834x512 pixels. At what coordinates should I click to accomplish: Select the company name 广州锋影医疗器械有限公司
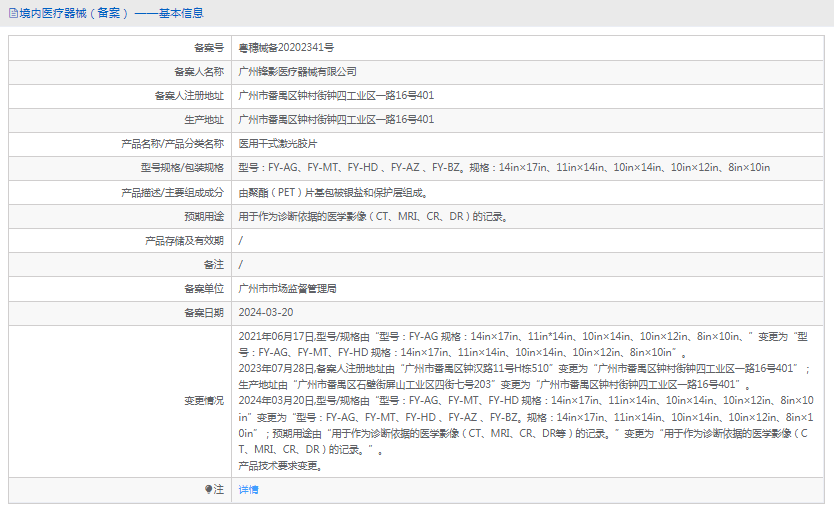pyautogui.click(x=297, y=72)
